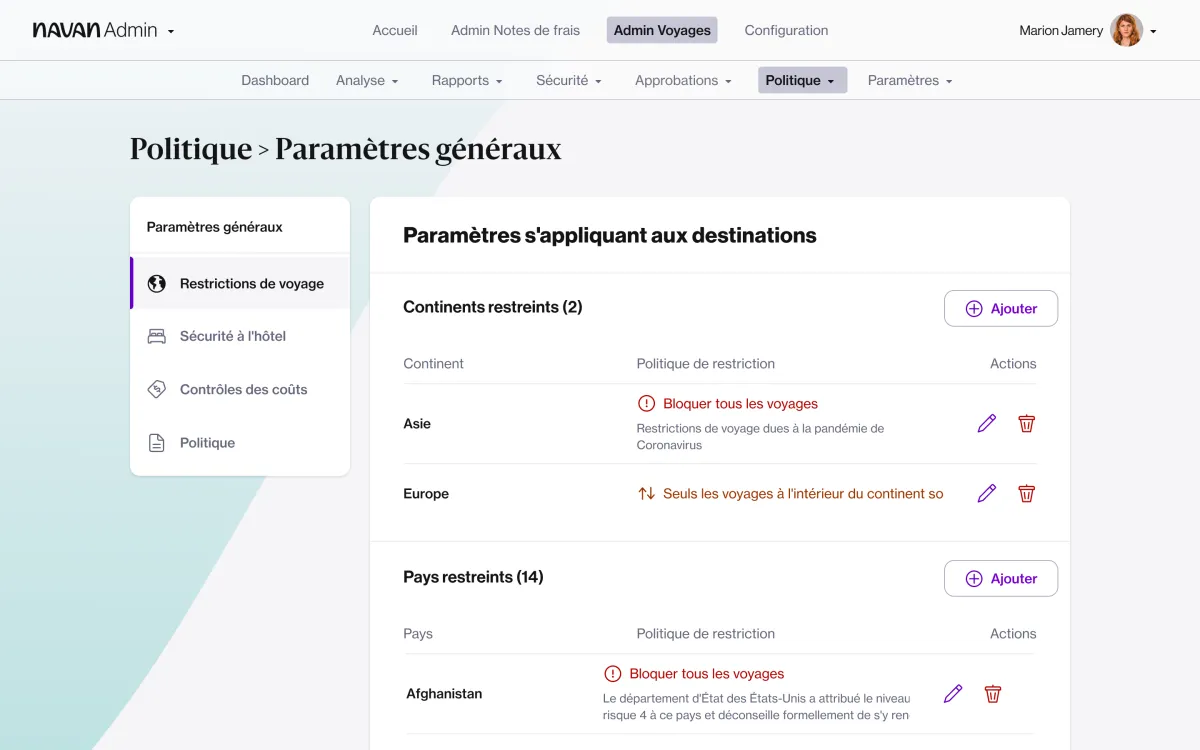
Task: Expand the Analyse dropdown menu
Action: 367,80
